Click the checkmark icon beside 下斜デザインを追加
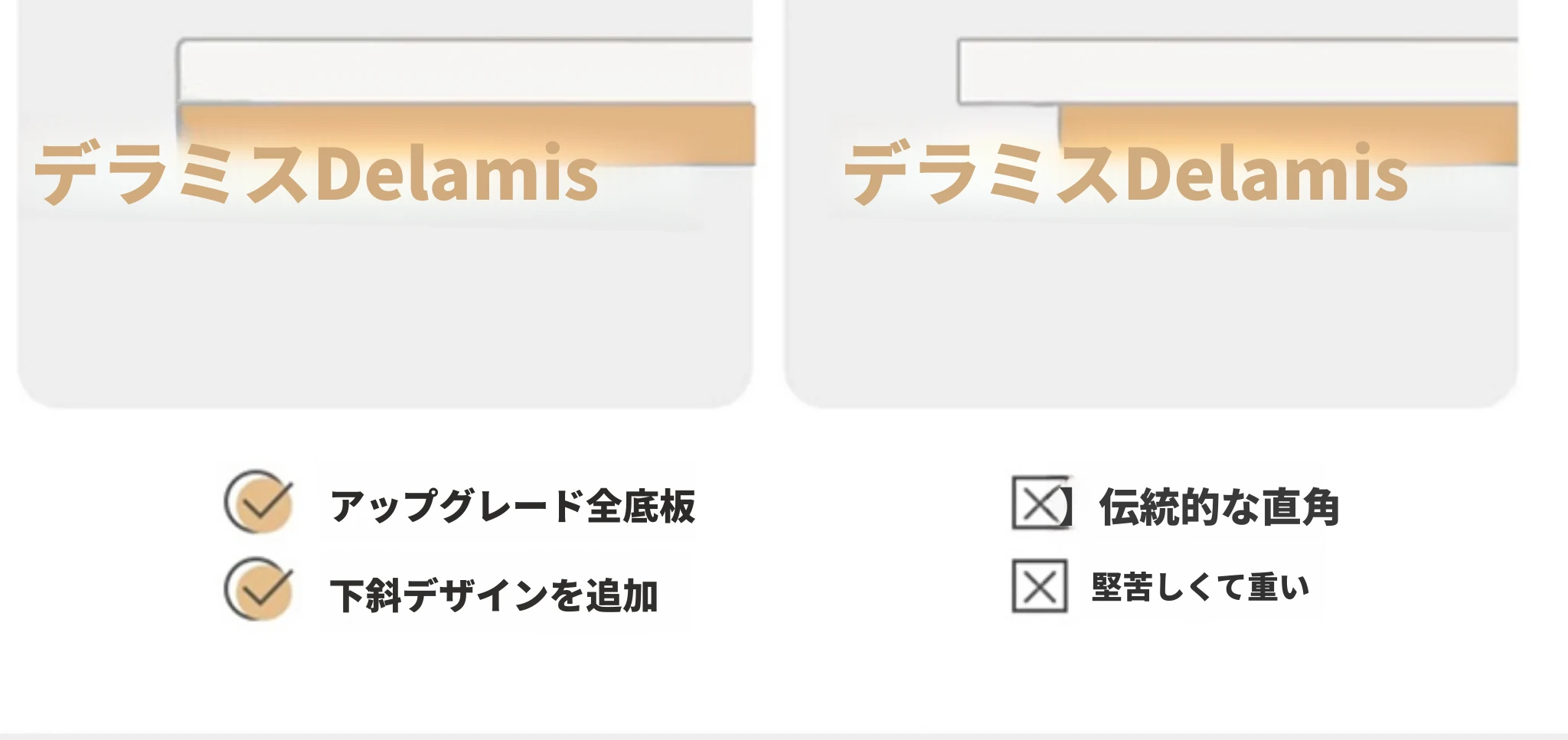Image resolution: width=1568 pixels, height=740 pixels. (259, 589)
